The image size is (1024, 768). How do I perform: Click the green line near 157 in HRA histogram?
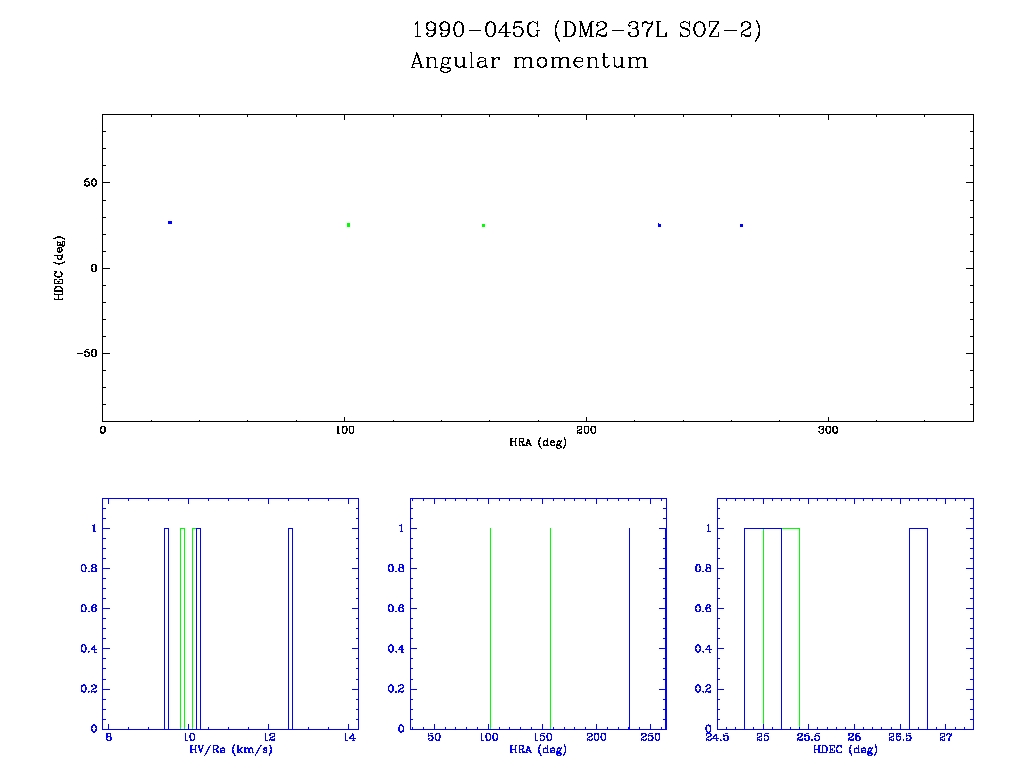(x=551, y=628)
